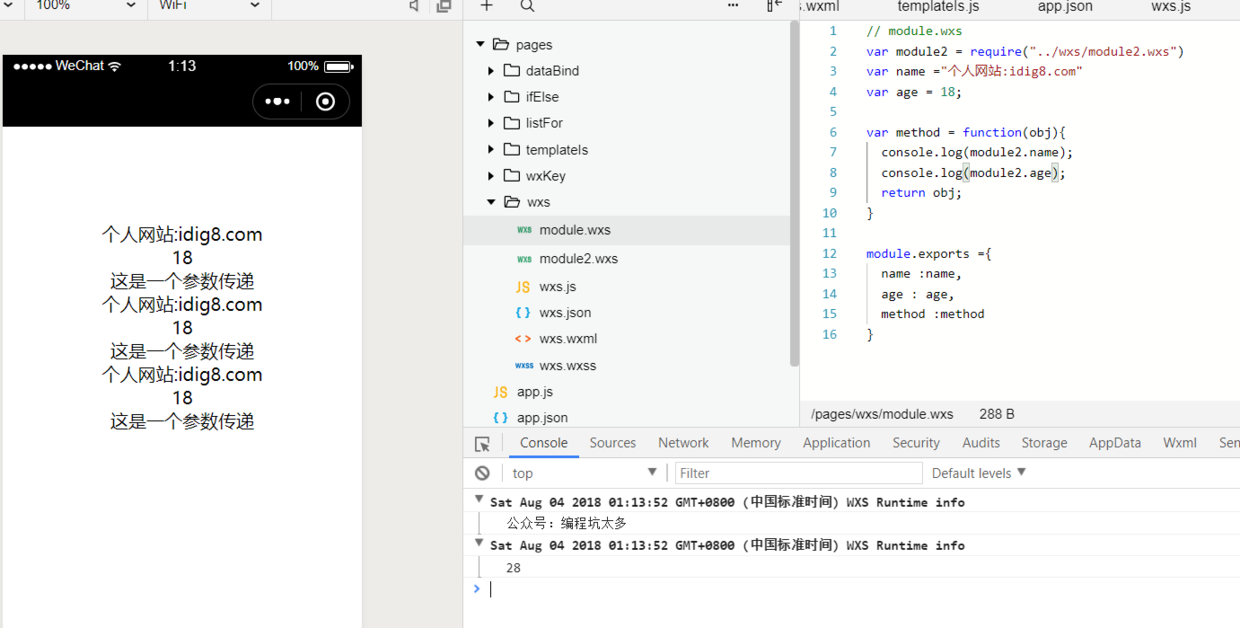This screenshot has height=628, width=1240.
Task: Open the Default levels dropdown
Action: [x=979, y=473]
